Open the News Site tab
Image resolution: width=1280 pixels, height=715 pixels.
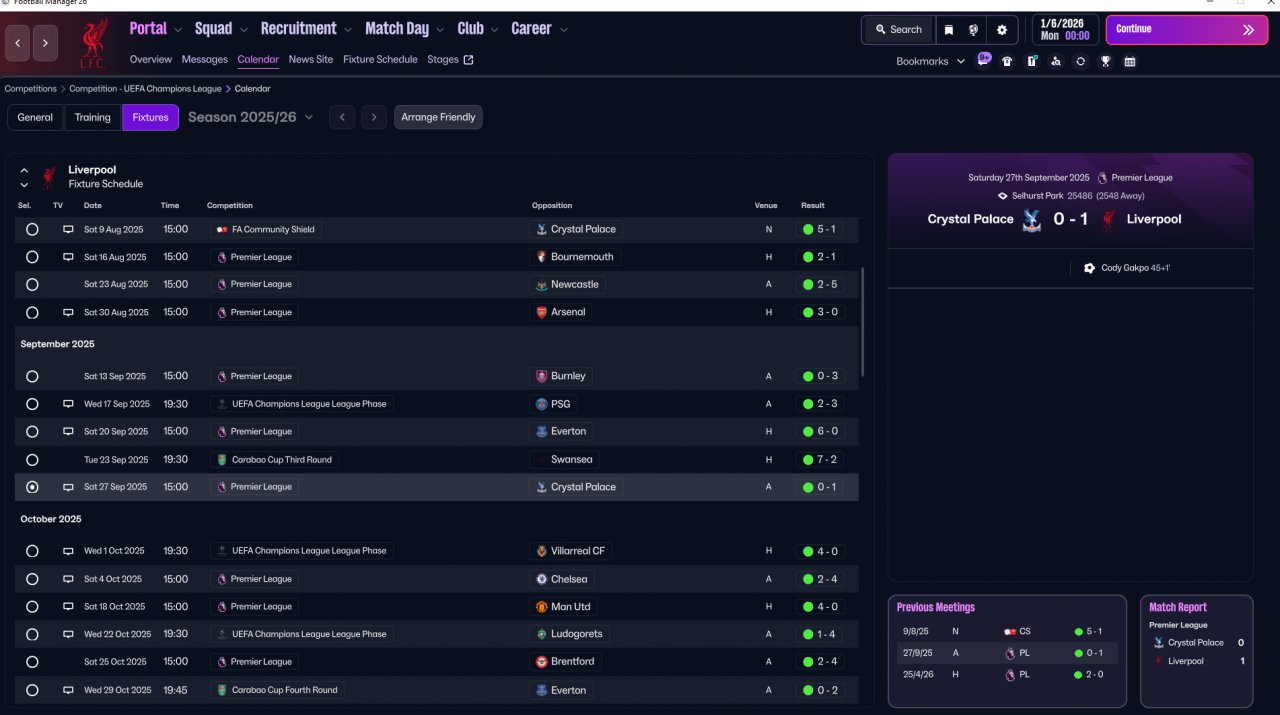(310, 59)
